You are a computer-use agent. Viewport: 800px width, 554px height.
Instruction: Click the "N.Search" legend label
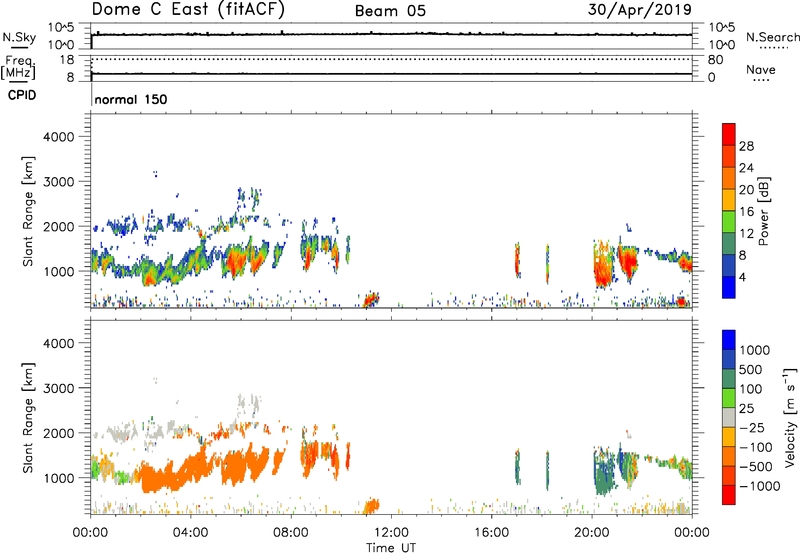point(772,37)
